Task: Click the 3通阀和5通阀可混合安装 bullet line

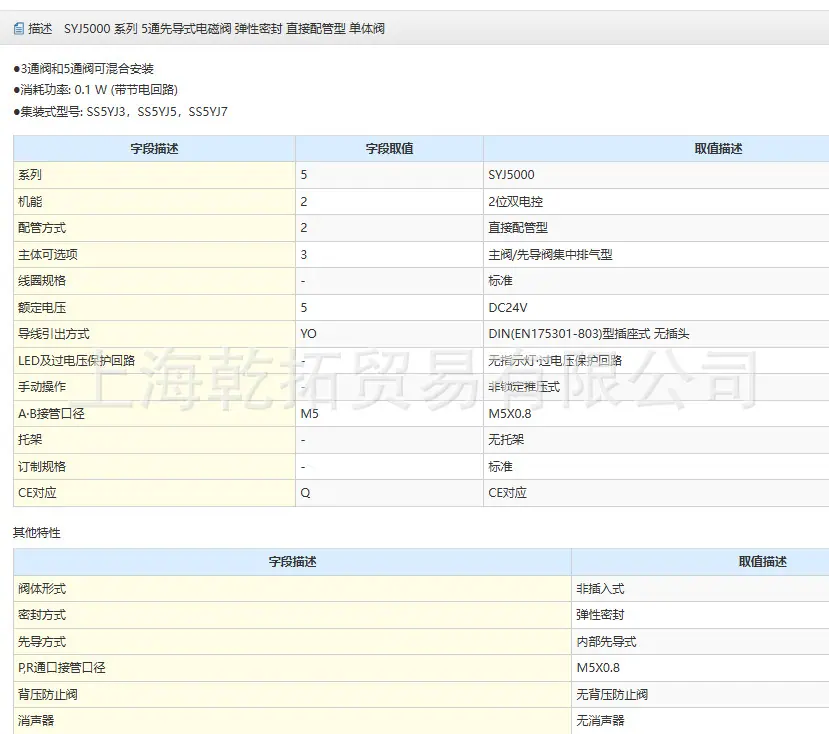Action: tap(84, 69)
